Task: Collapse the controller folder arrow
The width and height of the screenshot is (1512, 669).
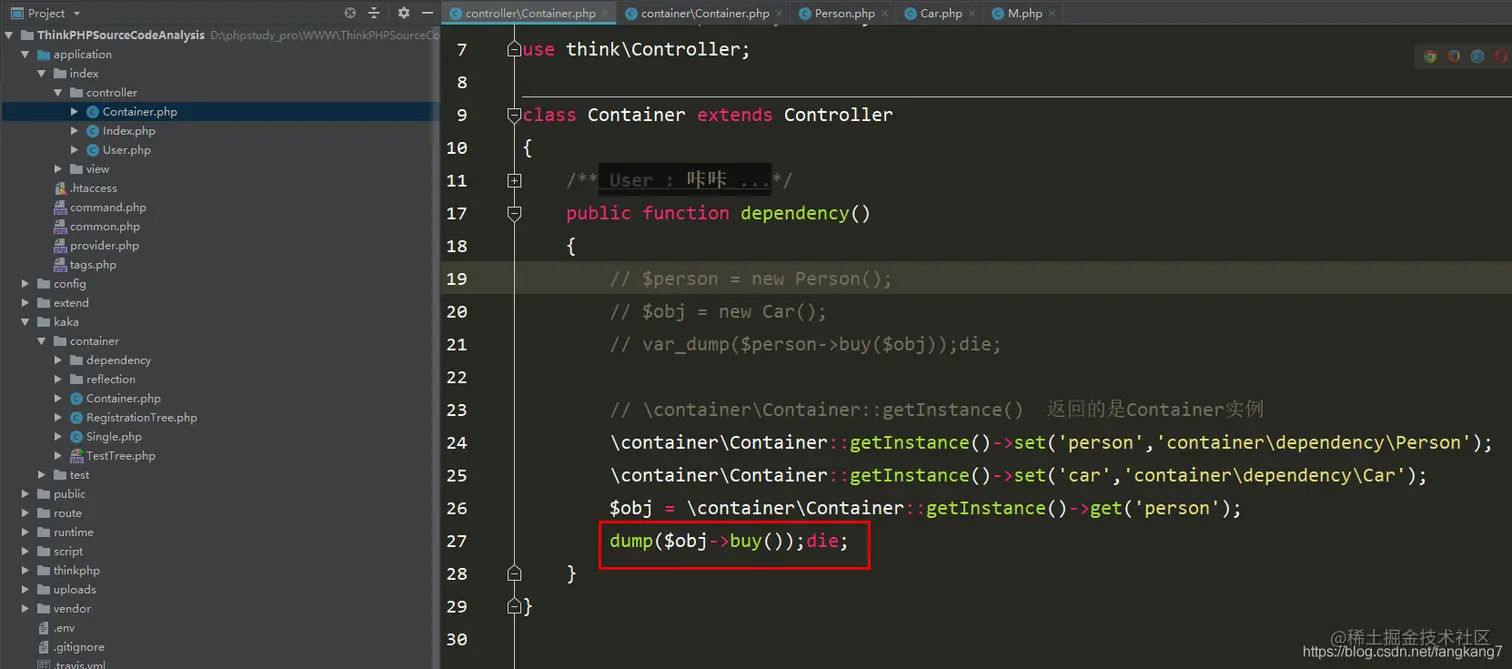Action: tap(58, 92)
